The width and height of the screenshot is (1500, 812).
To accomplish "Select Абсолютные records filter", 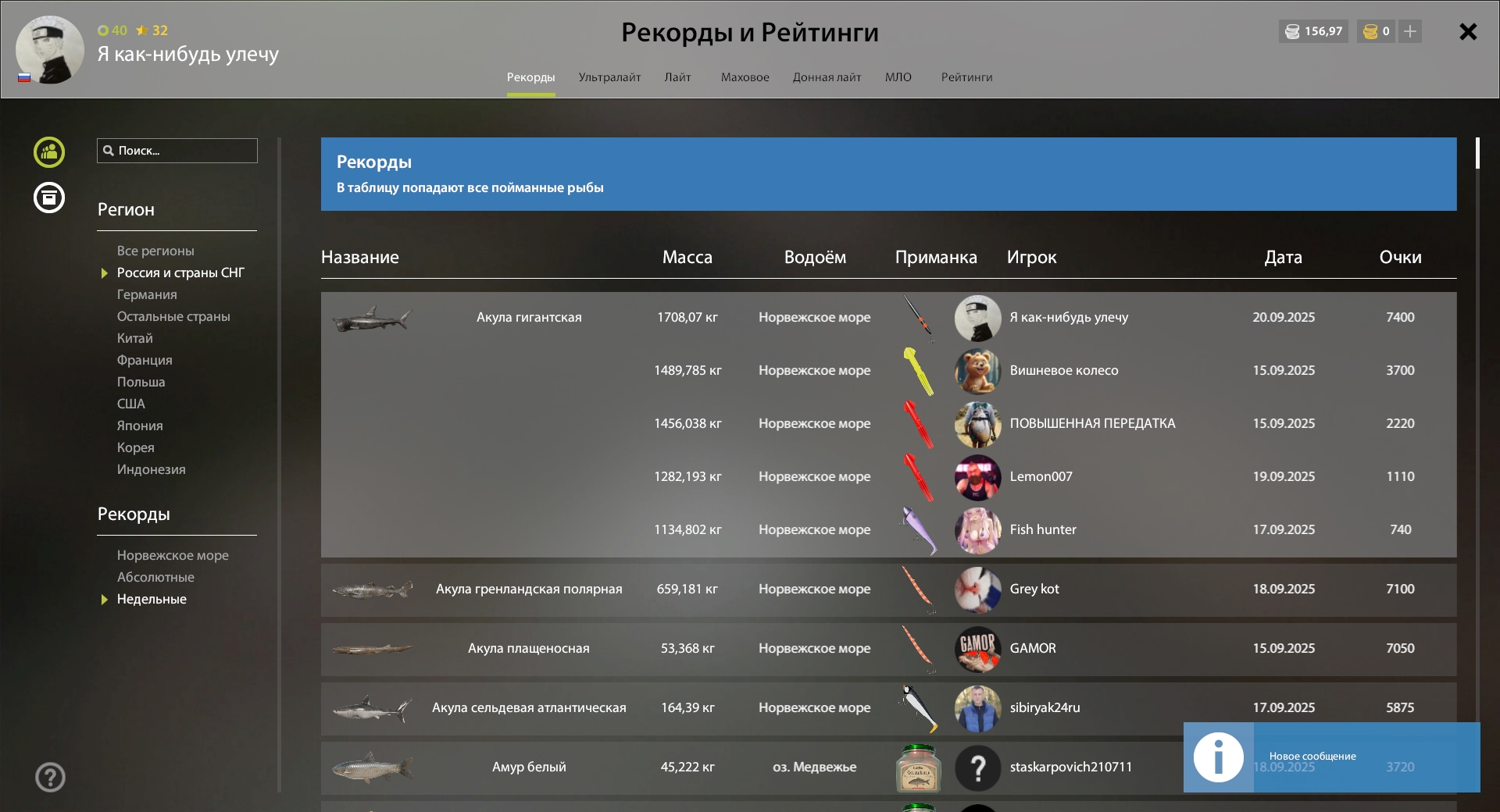I will point(155,577).
